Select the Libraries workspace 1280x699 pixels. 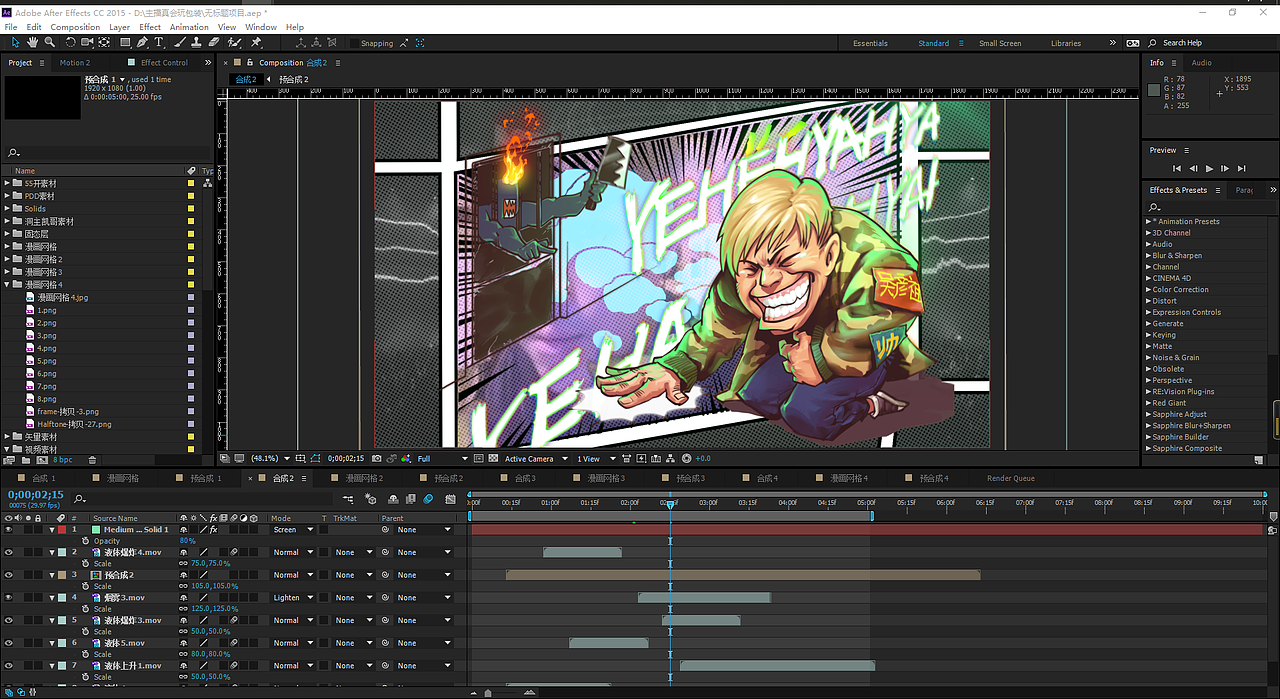coord(1066,43)
